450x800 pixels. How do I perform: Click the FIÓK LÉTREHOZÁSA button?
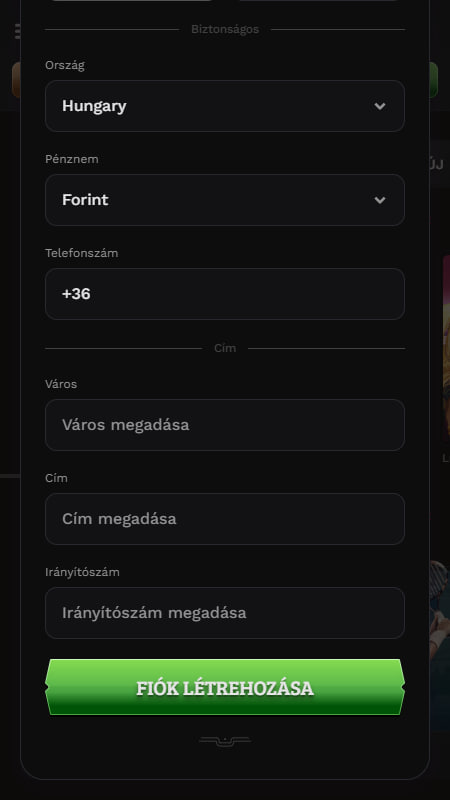225,687
